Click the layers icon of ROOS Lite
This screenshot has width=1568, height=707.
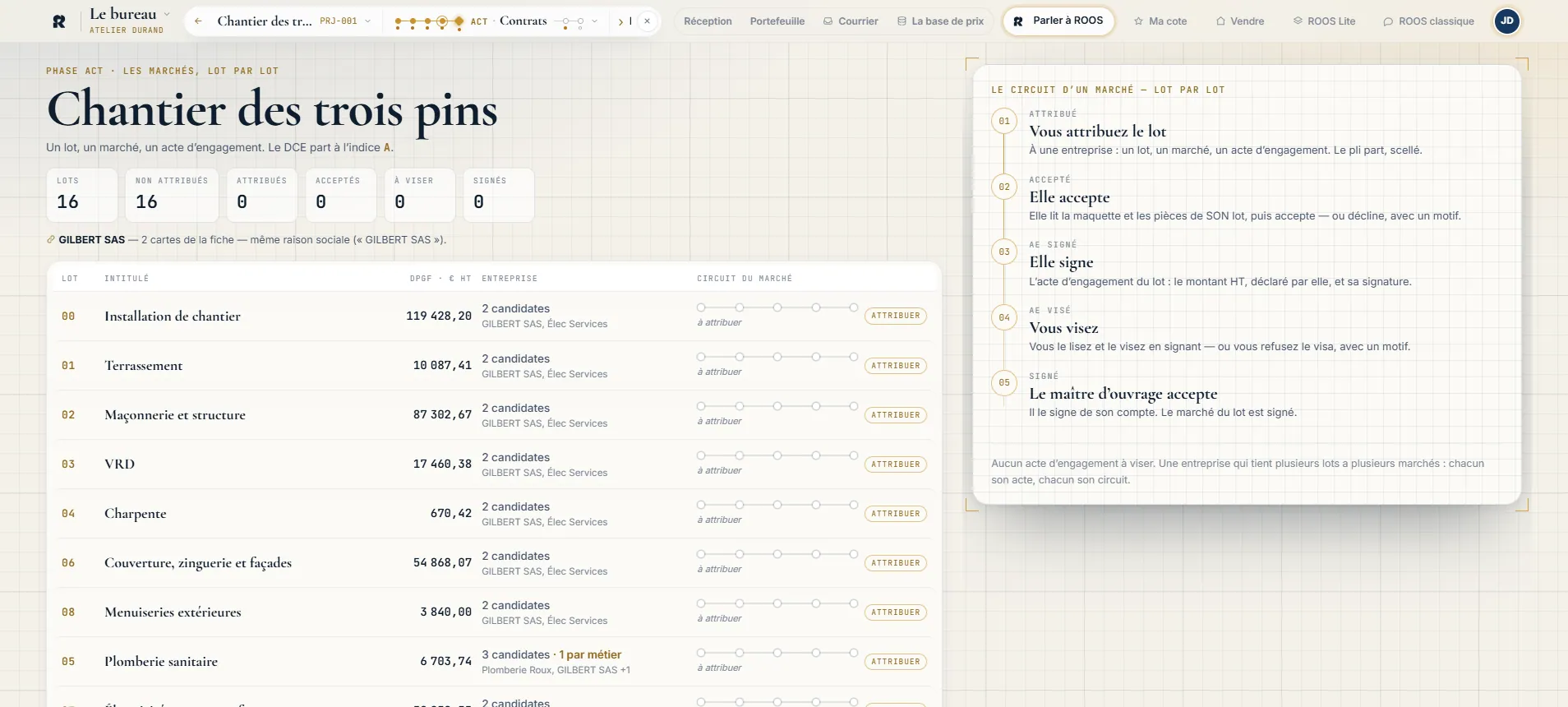coord(1298,21)
